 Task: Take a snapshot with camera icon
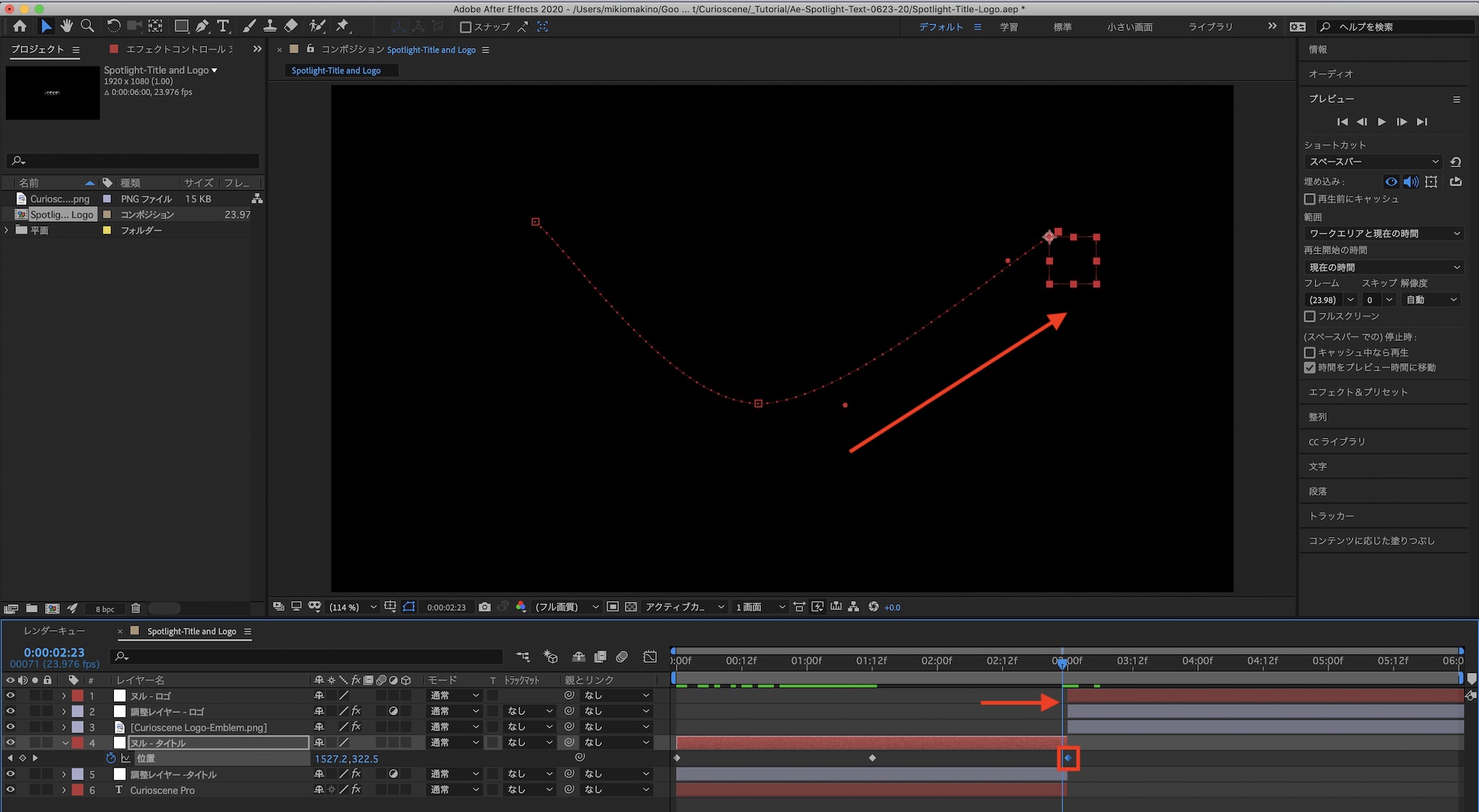click(x=484, y=607)
